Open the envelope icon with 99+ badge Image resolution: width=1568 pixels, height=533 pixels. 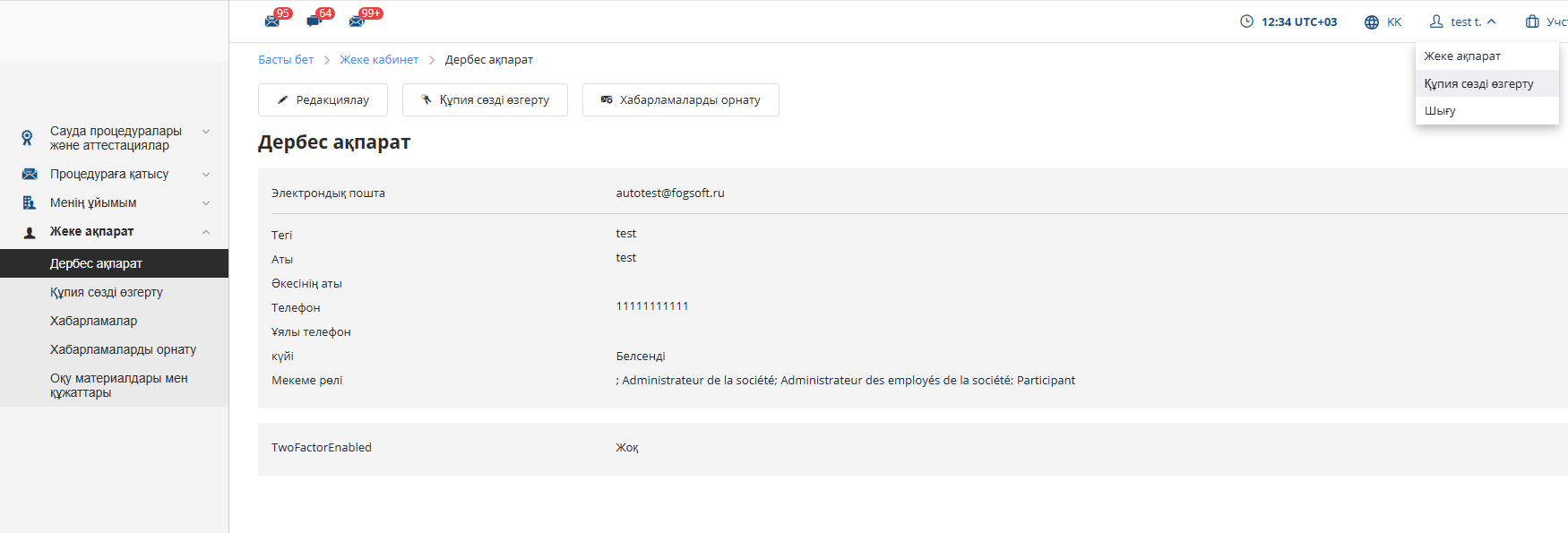357,21
